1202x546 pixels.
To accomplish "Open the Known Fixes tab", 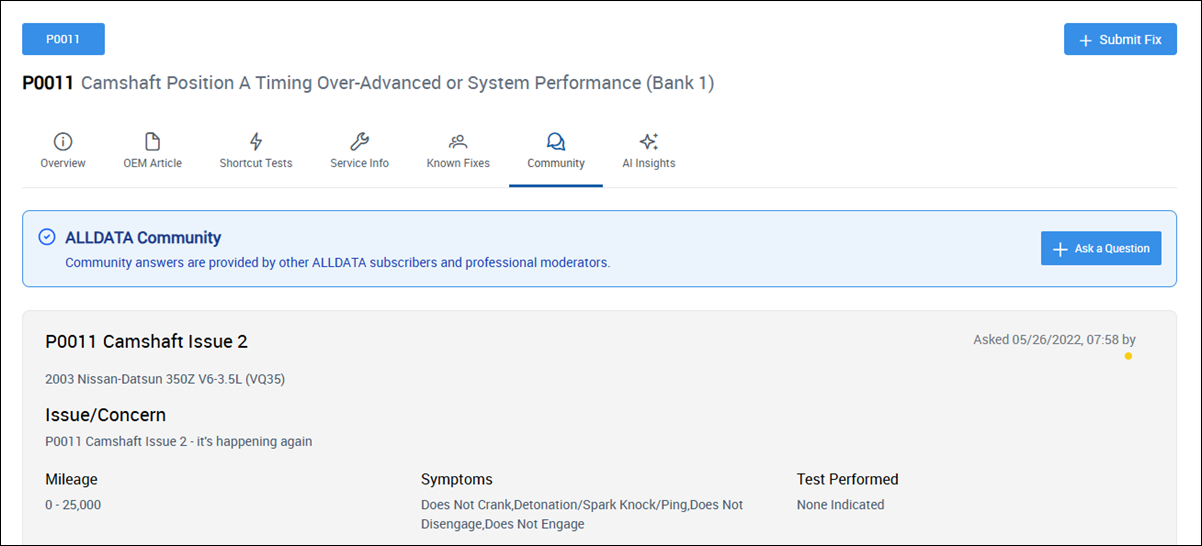I will [458, 151].
